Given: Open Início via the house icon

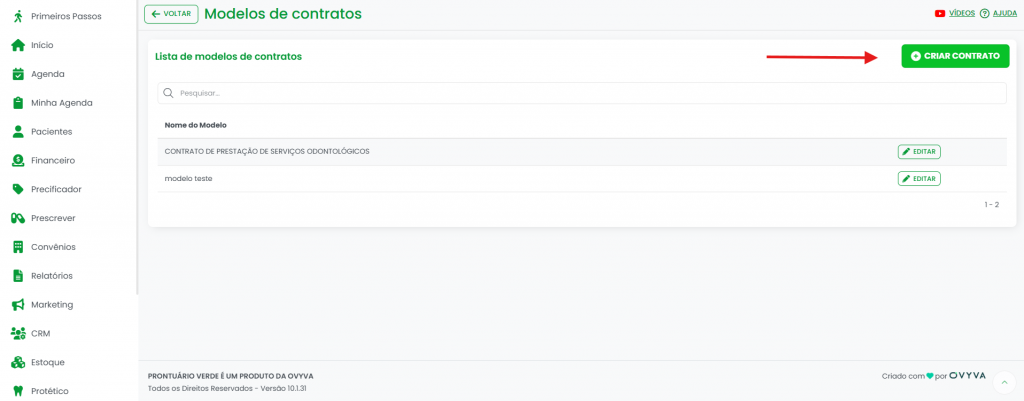Looking at the screenshot, I should [17, 45].
